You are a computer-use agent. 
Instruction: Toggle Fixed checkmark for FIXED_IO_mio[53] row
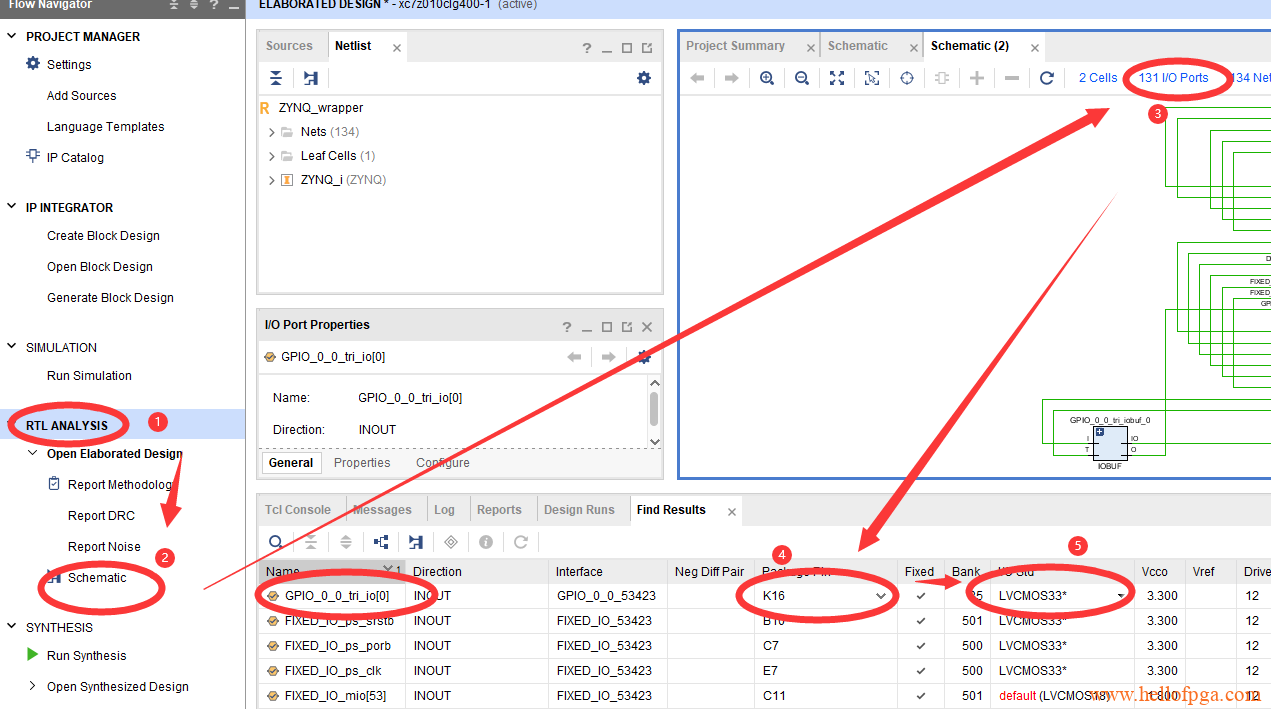click(x=921, y=696)
